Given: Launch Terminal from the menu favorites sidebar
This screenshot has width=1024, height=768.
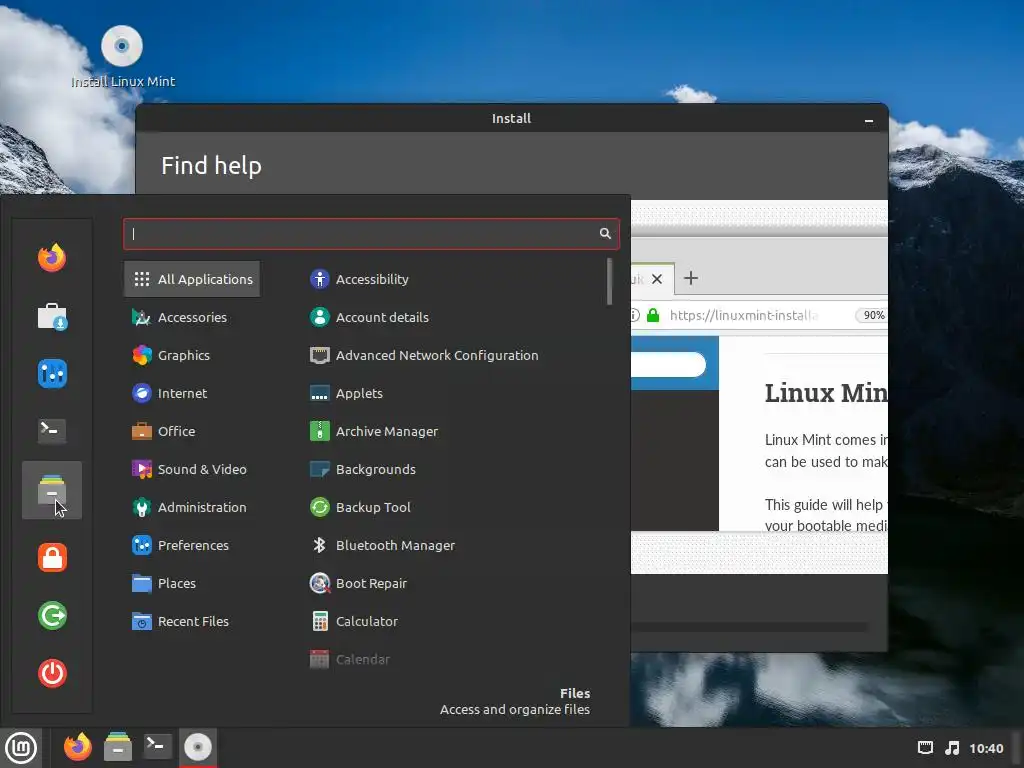Looking at the screenshot, I should point(52,430).
